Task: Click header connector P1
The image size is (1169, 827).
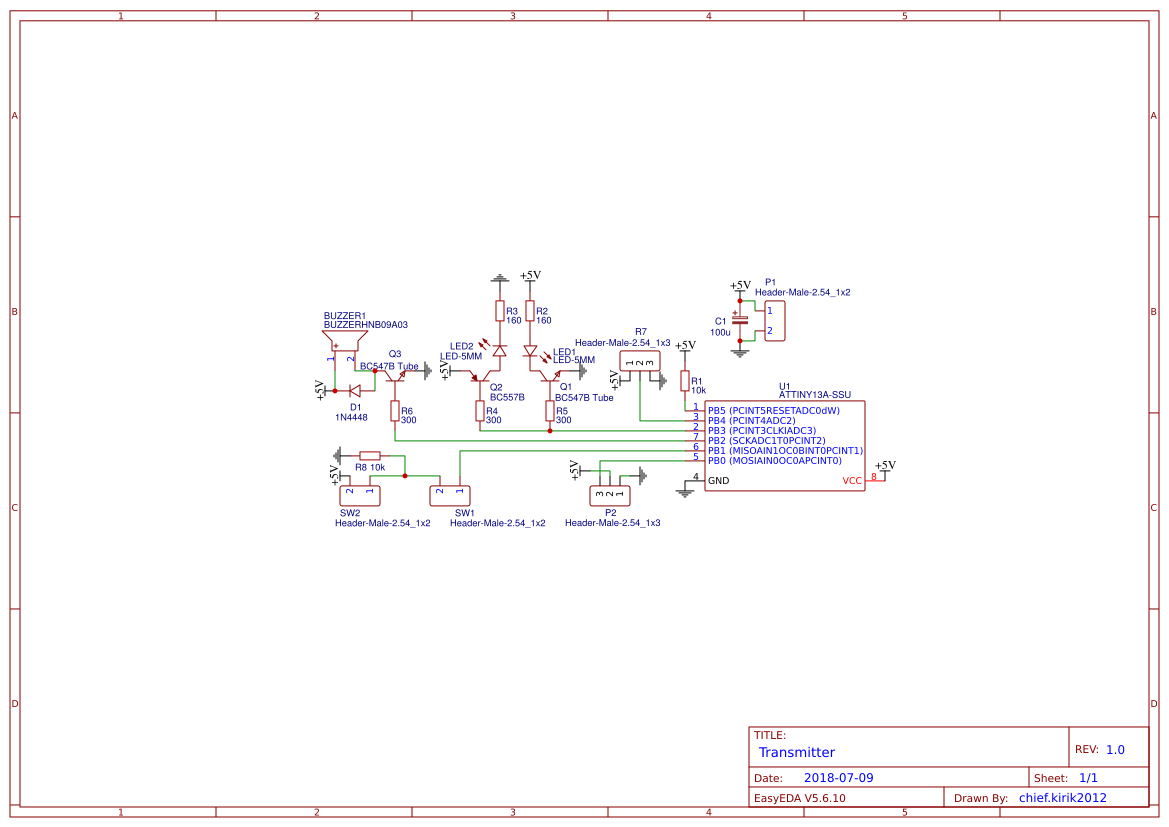Action: (x=775, y=320)
